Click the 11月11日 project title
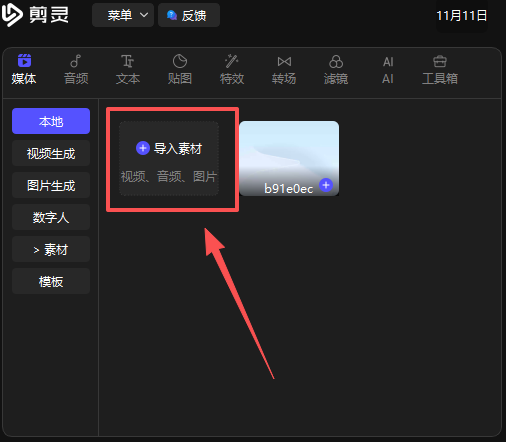This screenshot has width=506, height=442. pos(462,16)
